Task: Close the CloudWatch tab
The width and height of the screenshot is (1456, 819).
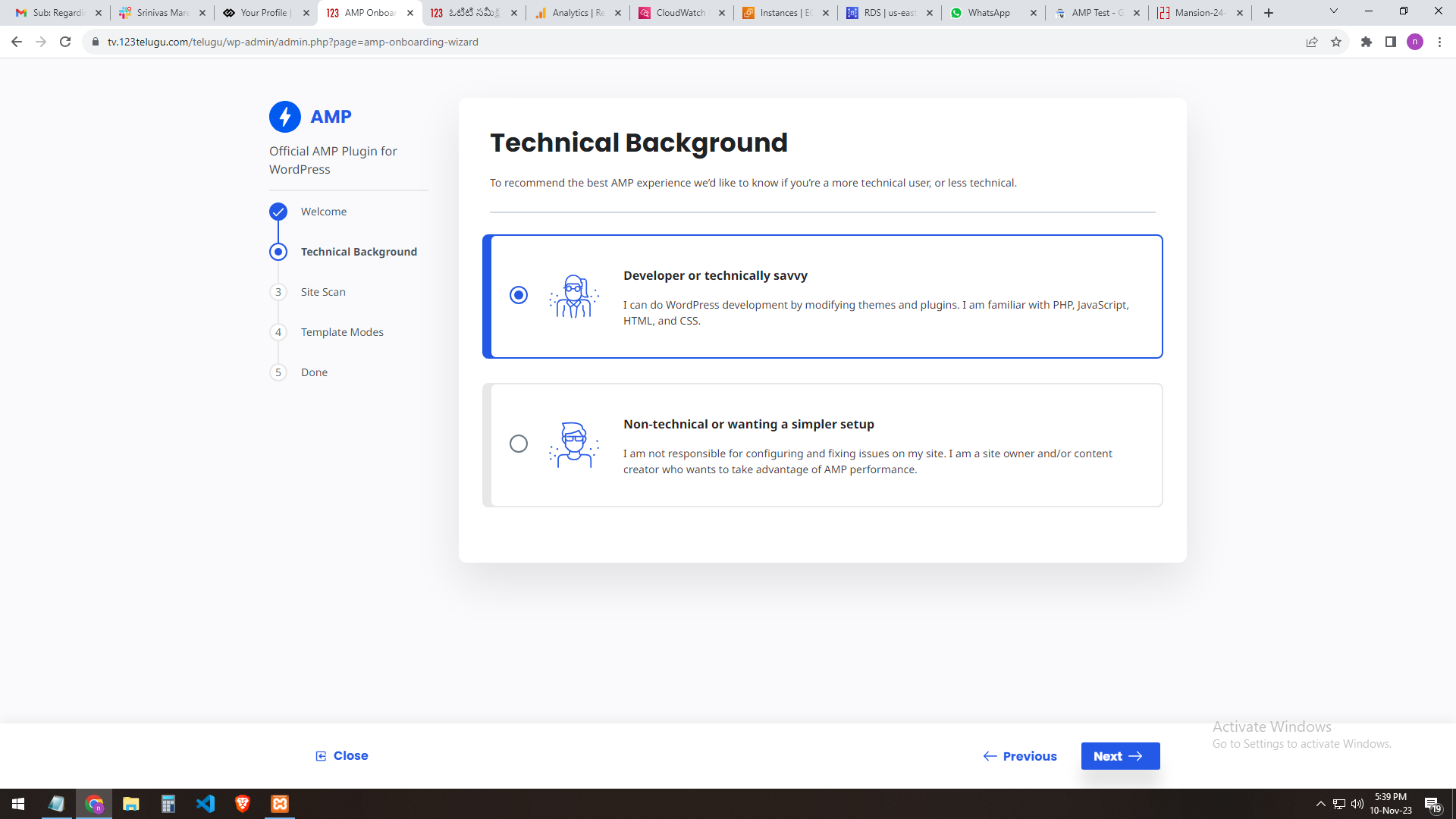Action: (x=722, y=13)
